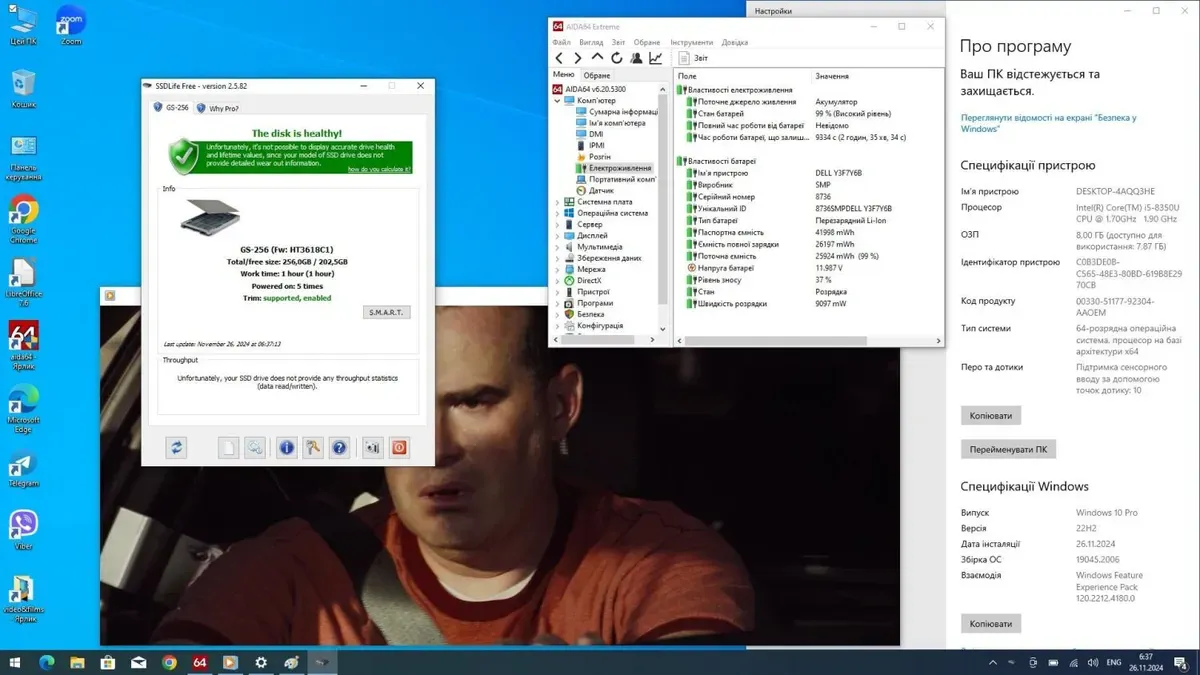The height and width of the screenshot is (675, 1200).
Task: Click the blue question mark help icon
Action: point(339,448)
